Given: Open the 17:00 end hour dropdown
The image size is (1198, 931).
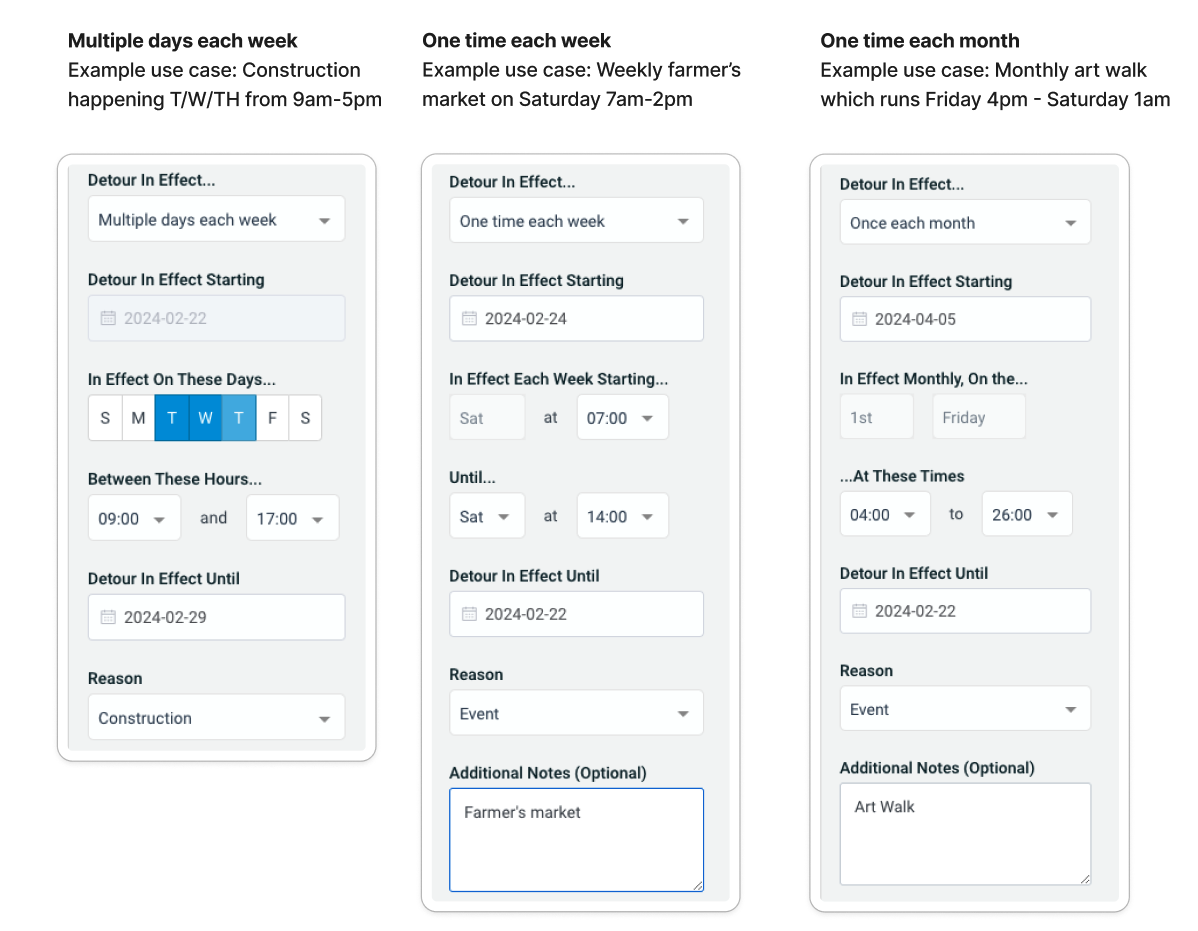Looking at the screenshot, I should point(292,519).
